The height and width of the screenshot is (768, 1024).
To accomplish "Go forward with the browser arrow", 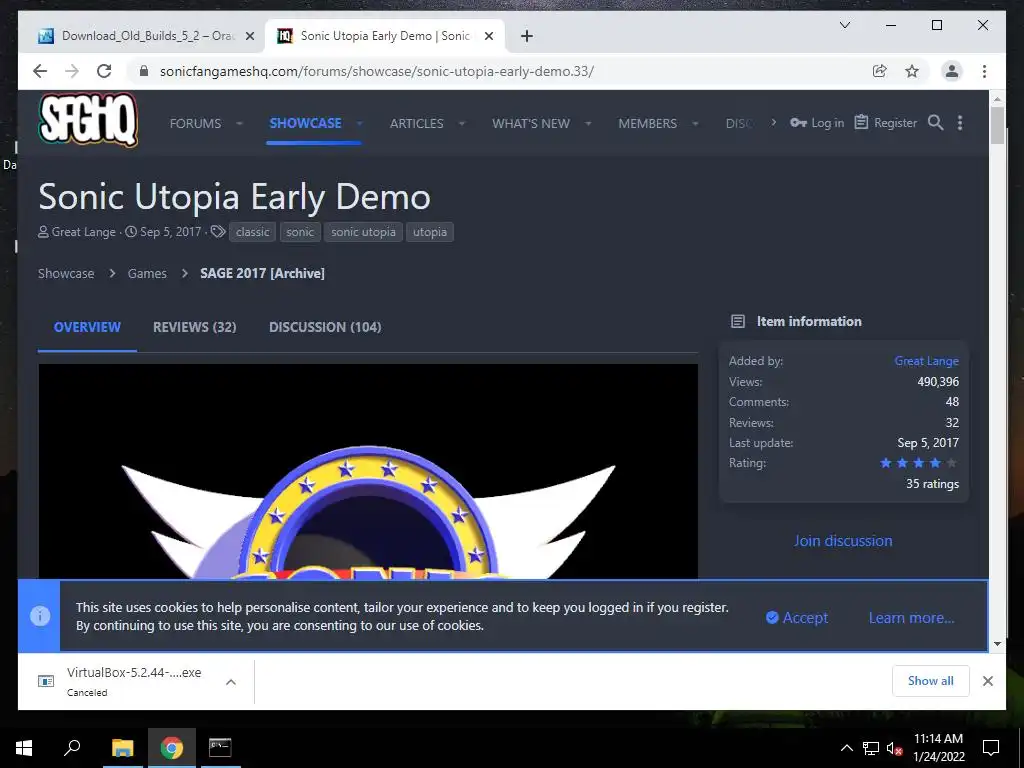I will point(72,71).
